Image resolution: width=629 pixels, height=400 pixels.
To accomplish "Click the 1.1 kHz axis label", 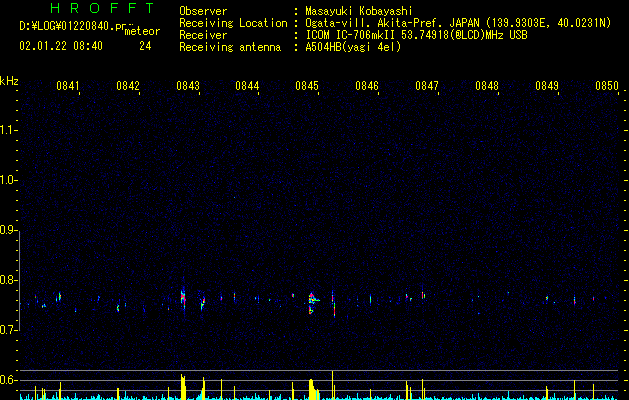I will point(9,130).
